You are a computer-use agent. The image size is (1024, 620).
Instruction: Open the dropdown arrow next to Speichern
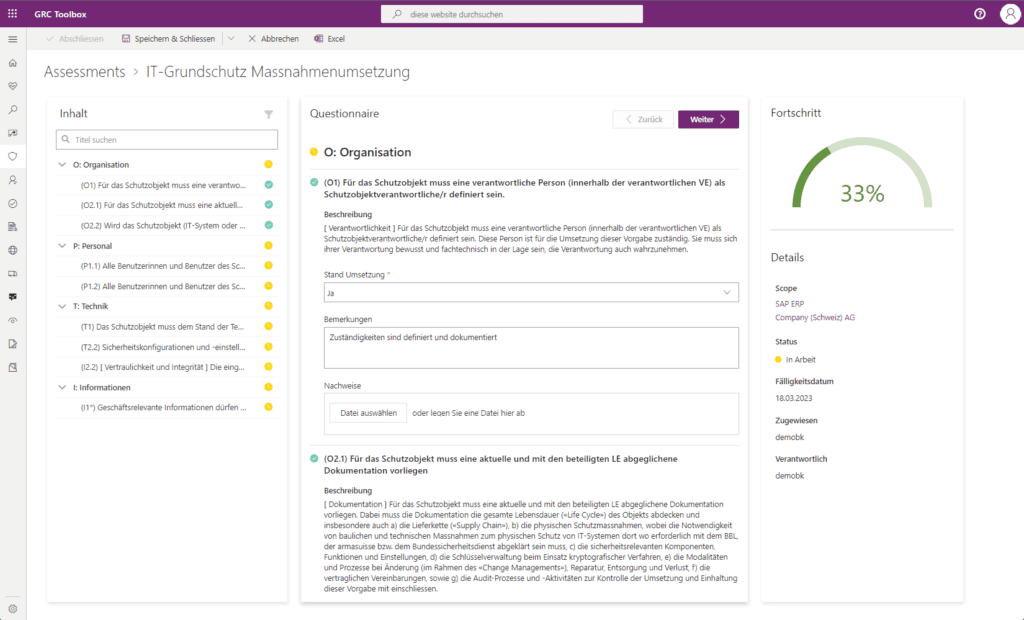(x=231, y=39)
